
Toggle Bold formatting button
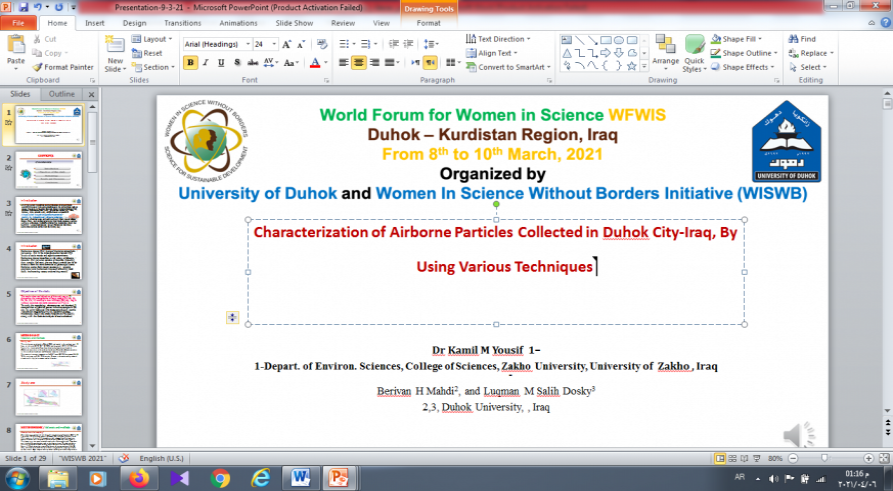tap(190, 62)
